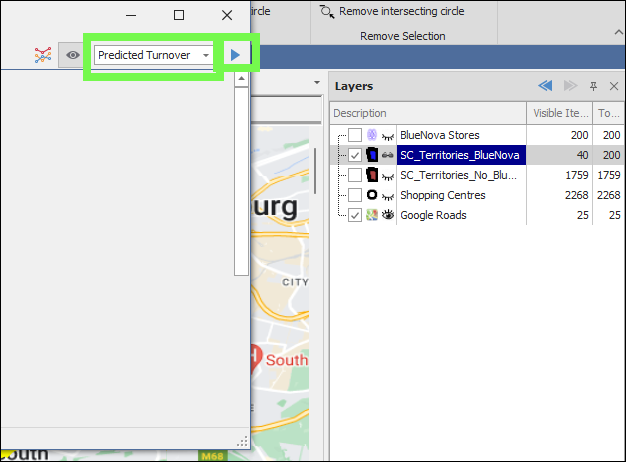Image resolution: width=626 pixels, height=462 pixels.
Task: Click the scroll up arrow in the left panel
Action: [241, 80]
